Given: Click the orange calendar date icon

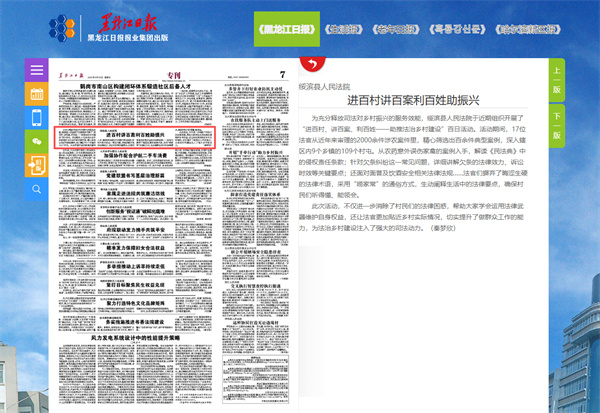Looking at the screenshot, I should [37, 94].
